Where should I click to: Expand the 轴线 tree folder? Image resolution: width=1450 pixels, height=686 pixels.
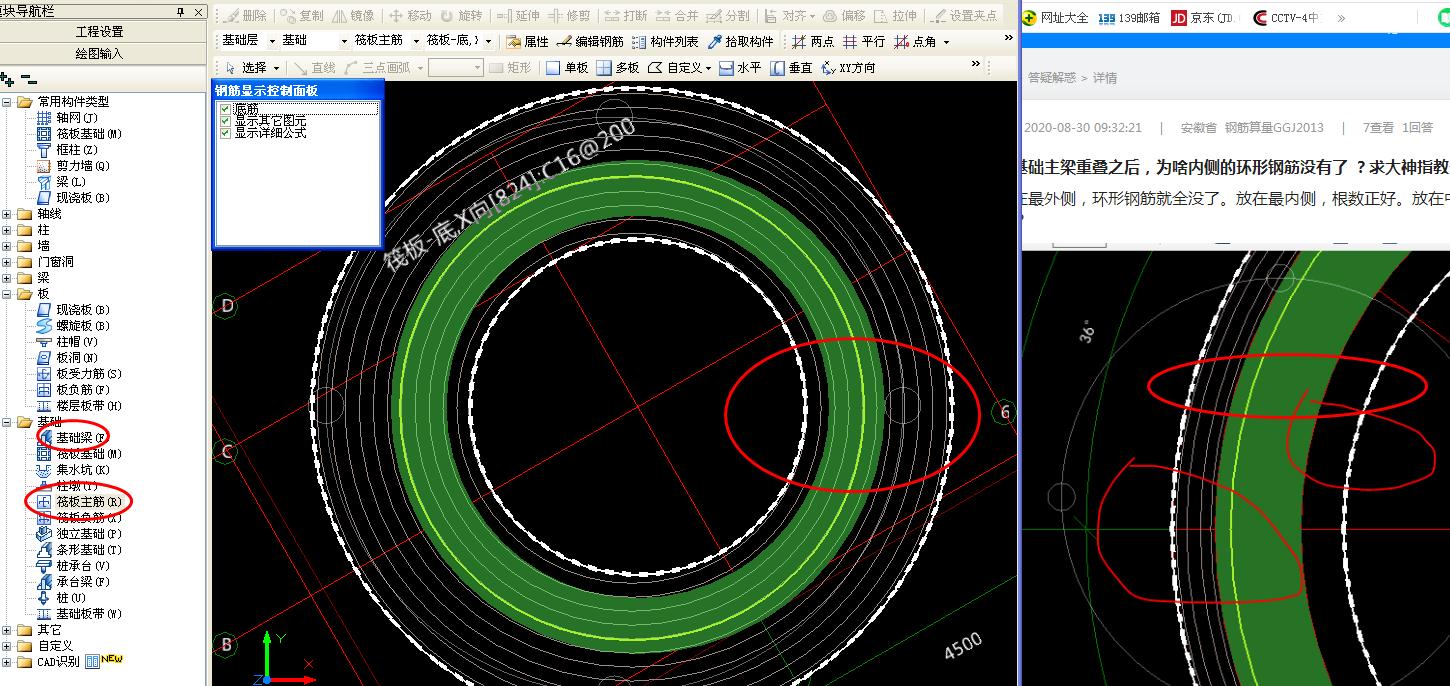pos(8,214)
